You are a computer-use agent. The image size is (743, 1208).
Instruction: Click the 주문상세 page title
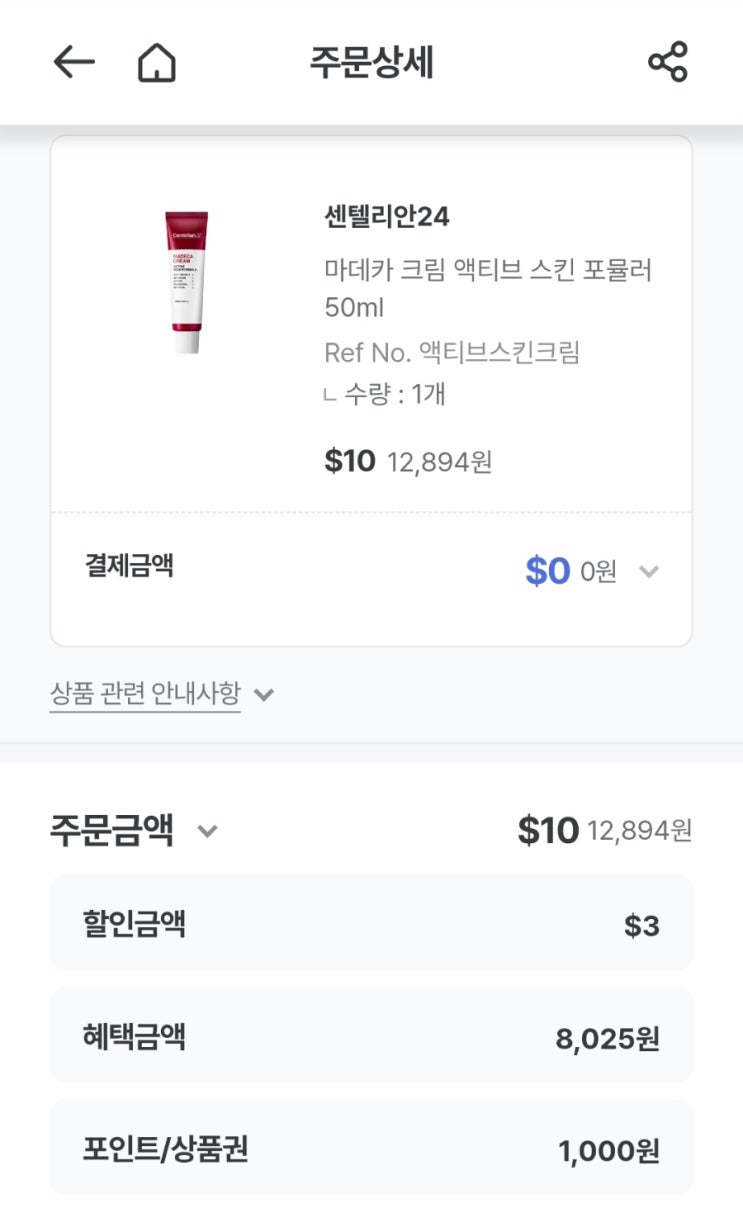(x=371, y=63)
